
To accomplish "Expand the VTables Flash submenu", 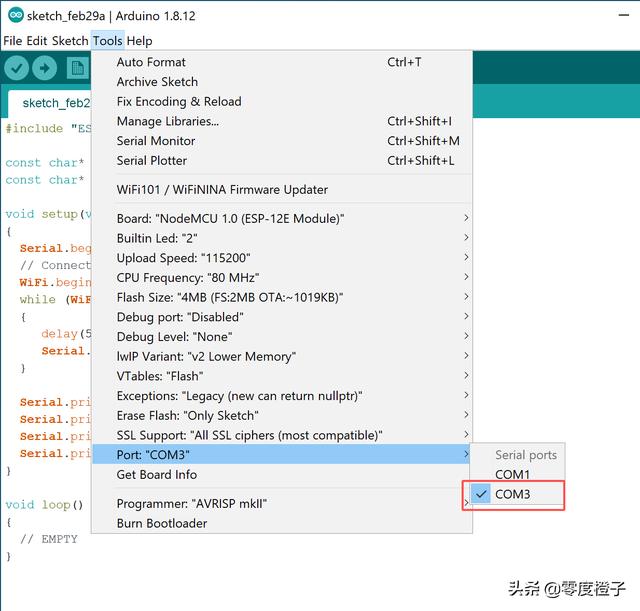I will pos(282,376).
